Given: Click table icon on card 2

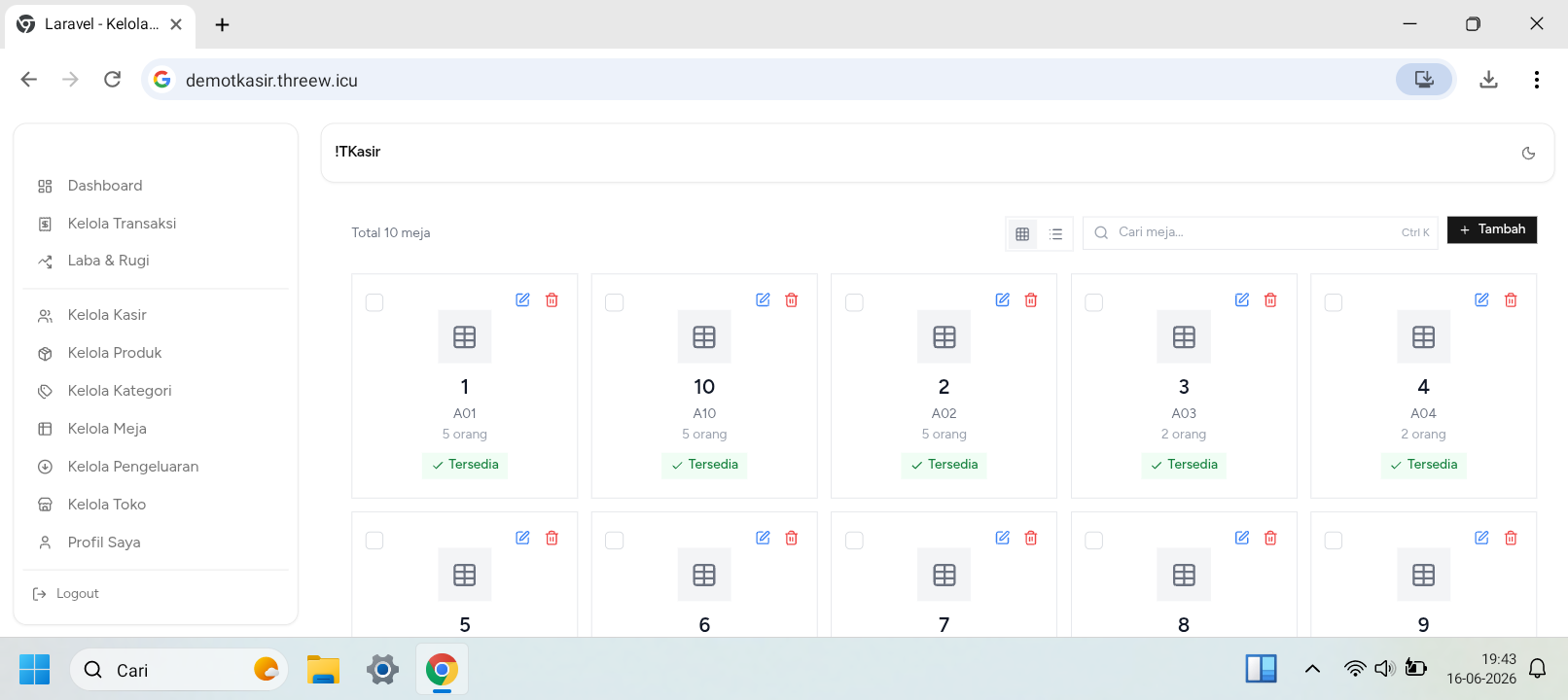Looking at the screenshot, I should [944, 336].
